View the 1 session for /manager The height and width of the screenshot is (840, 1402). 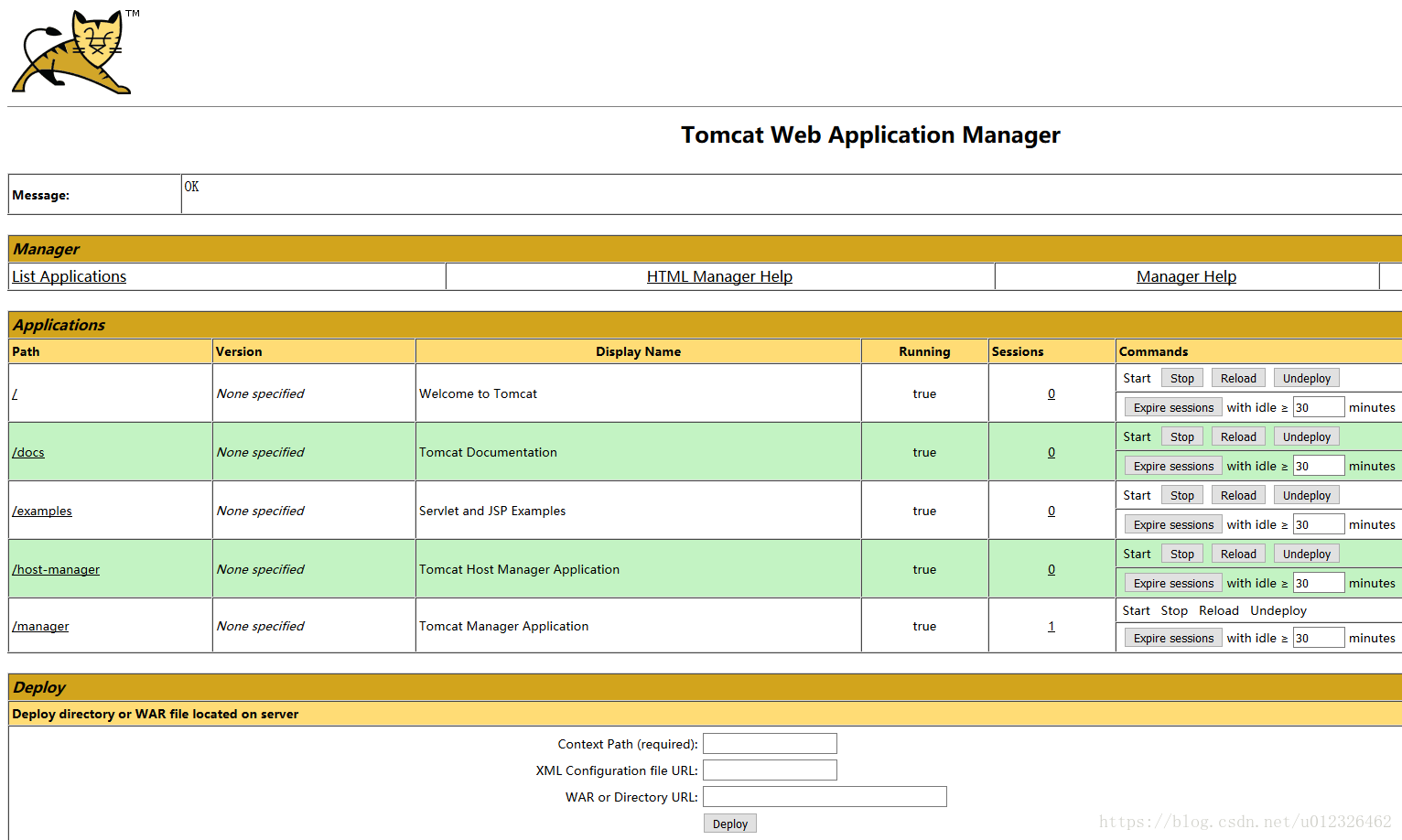(1051, 626)
